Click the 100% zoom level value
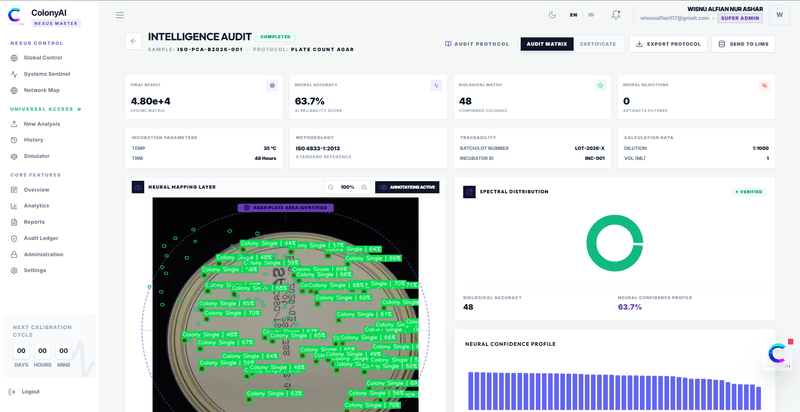 pos(347,187)
